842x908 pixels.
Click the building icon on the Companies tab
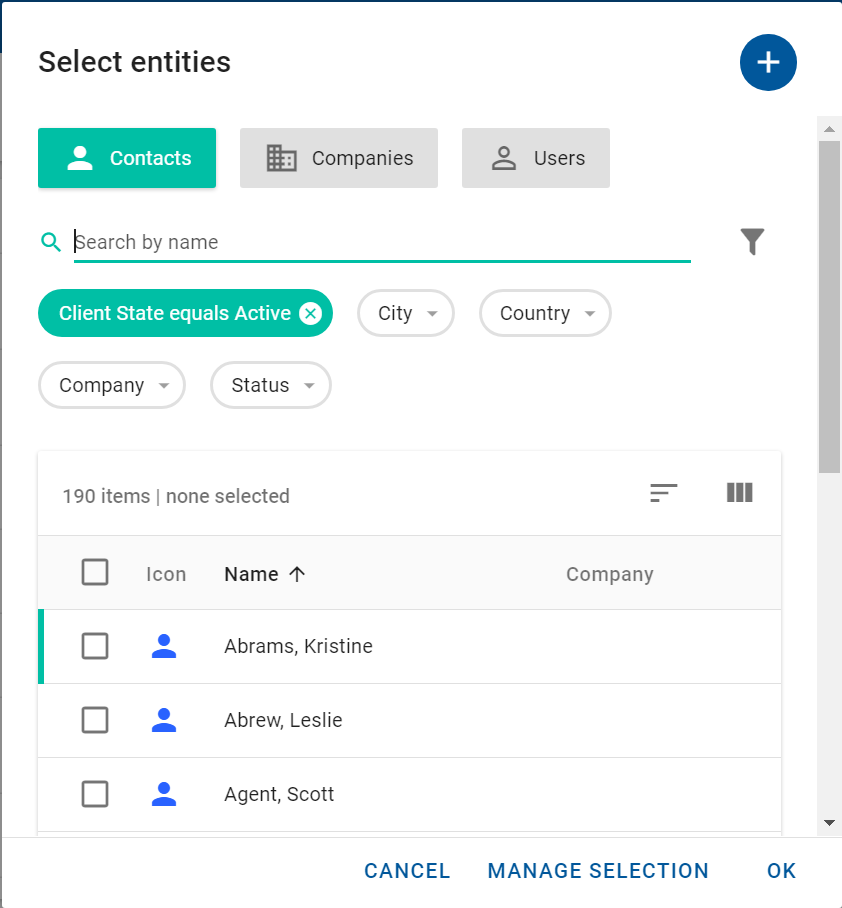pos(281,157)
